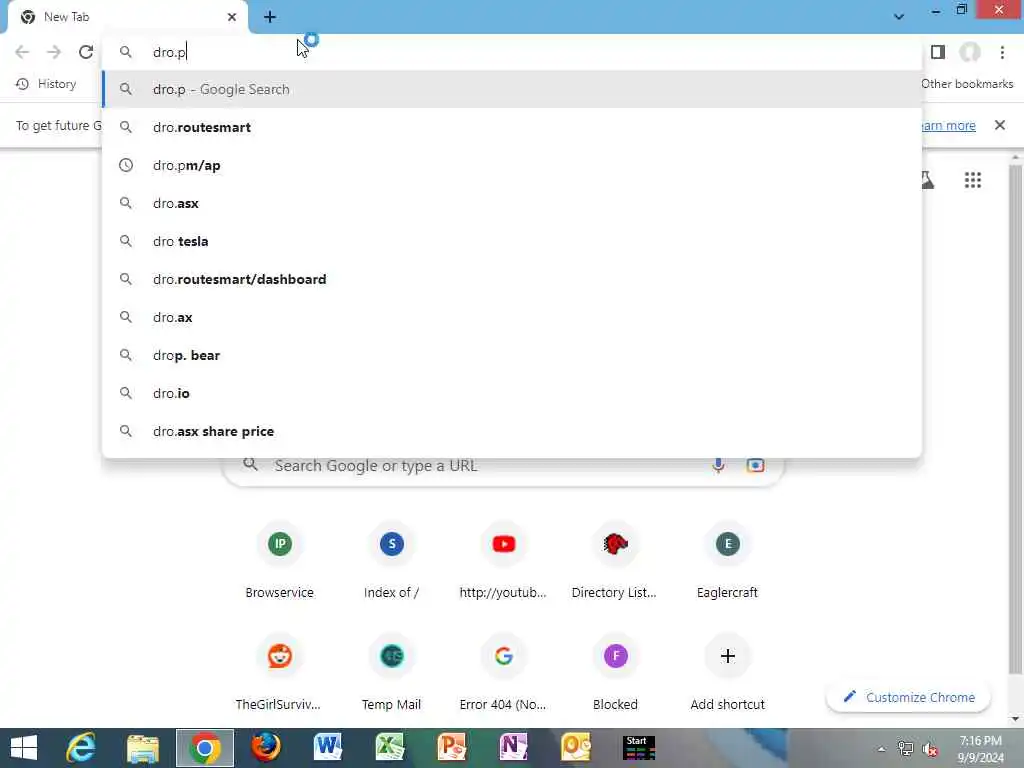Screen dimensions: 1024x768
Task: Open the Browservice shortcut
Action: click(x=280, y=562)
